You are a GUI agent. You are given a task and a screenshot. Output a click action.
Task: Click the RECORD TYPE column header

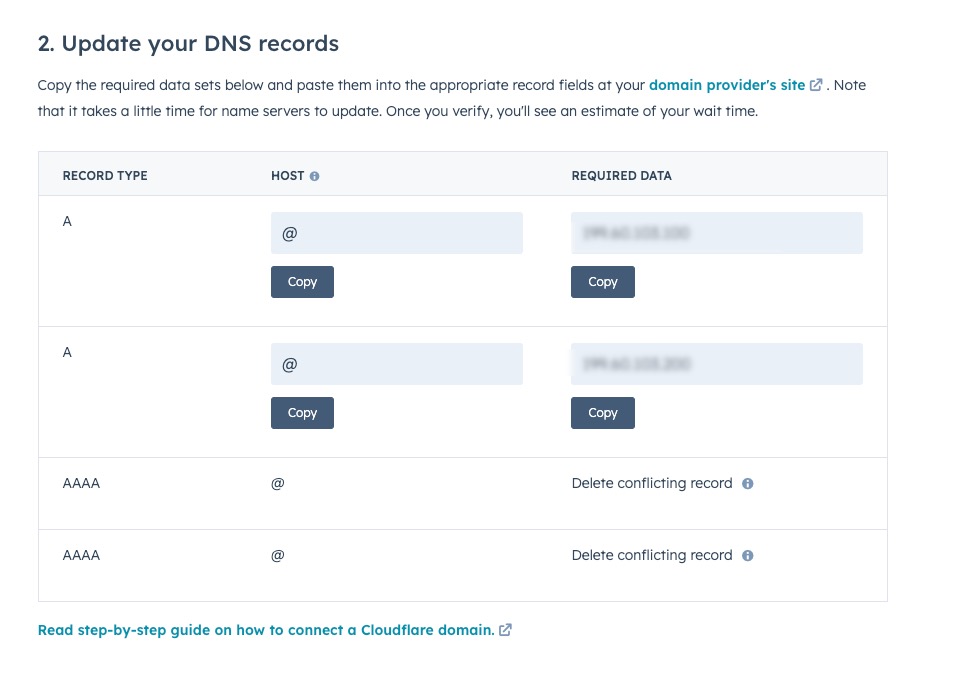[x=105, y=176]
